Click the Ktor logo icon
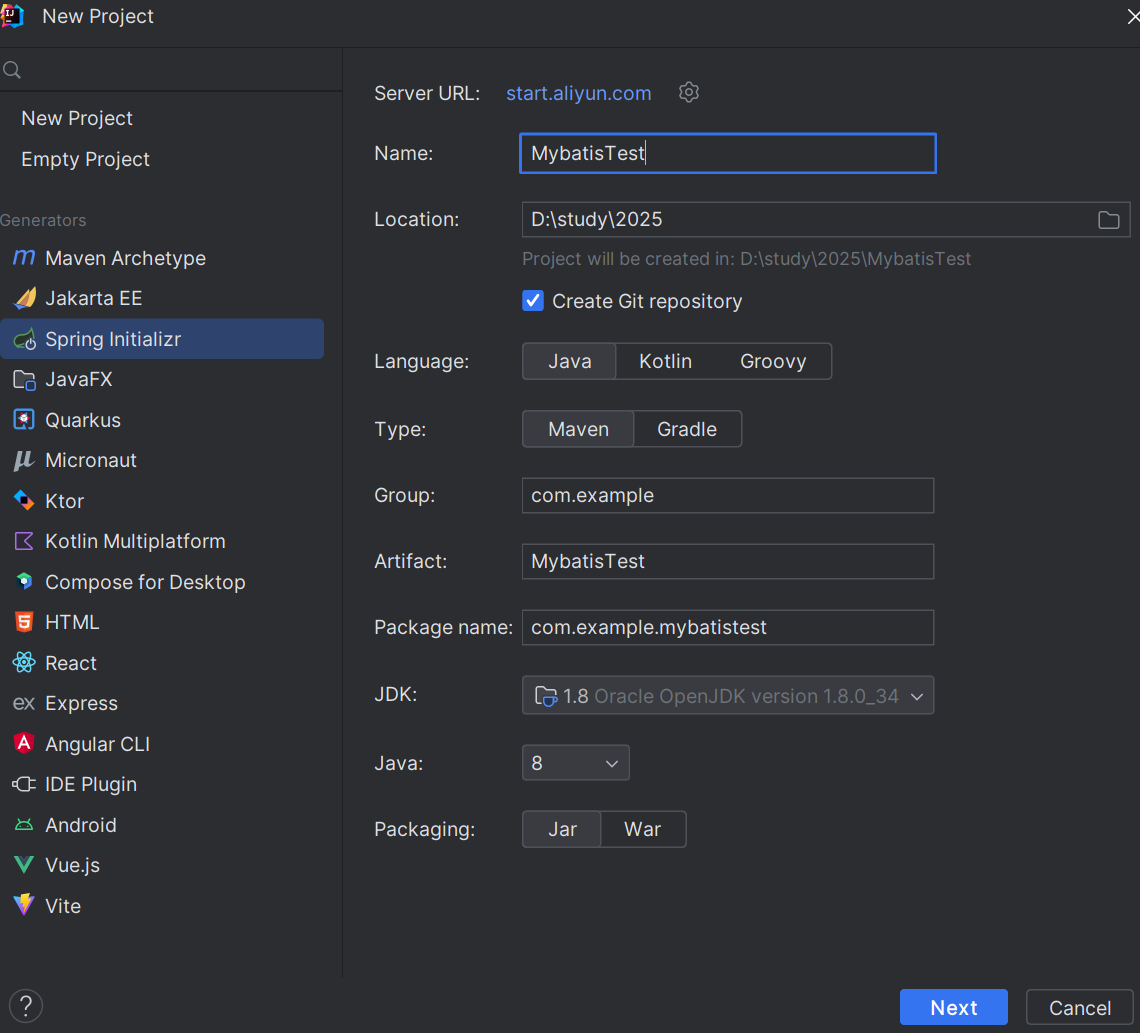This screenshot has width=1140, height=1033. pos(24,500)
